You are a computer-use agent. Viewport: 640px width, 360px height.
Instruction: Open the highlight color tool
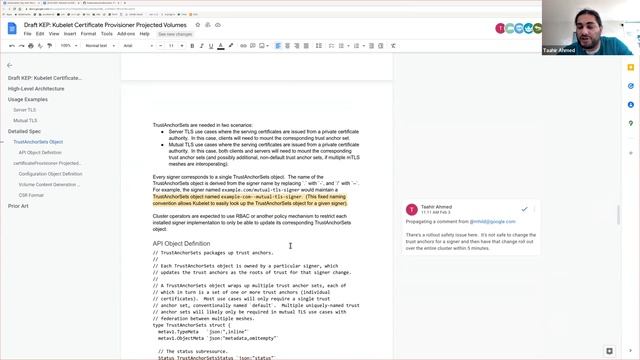point(231,46)
